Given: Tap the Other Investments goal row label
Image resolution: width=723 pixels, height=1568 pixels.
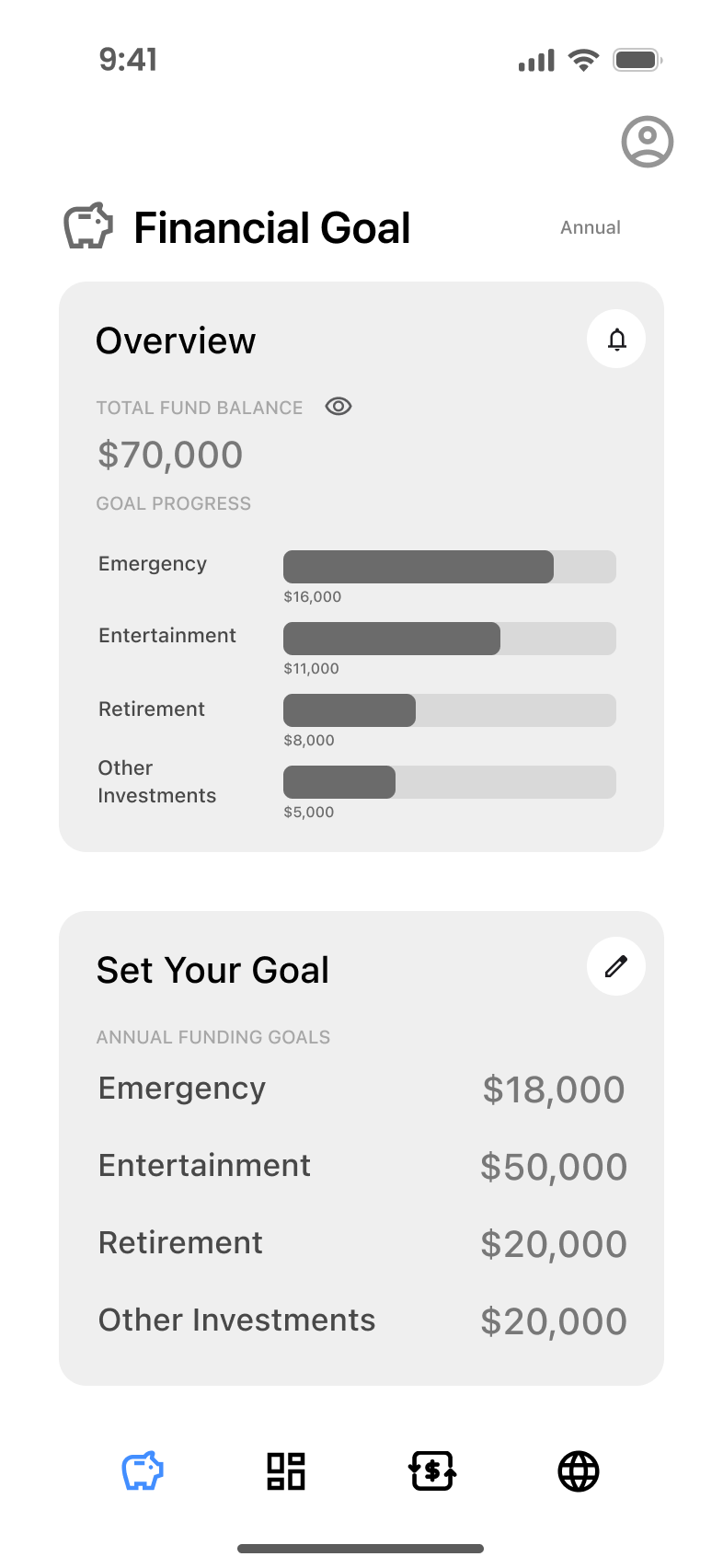Looking at the screenshot, I should (237, 1320).
